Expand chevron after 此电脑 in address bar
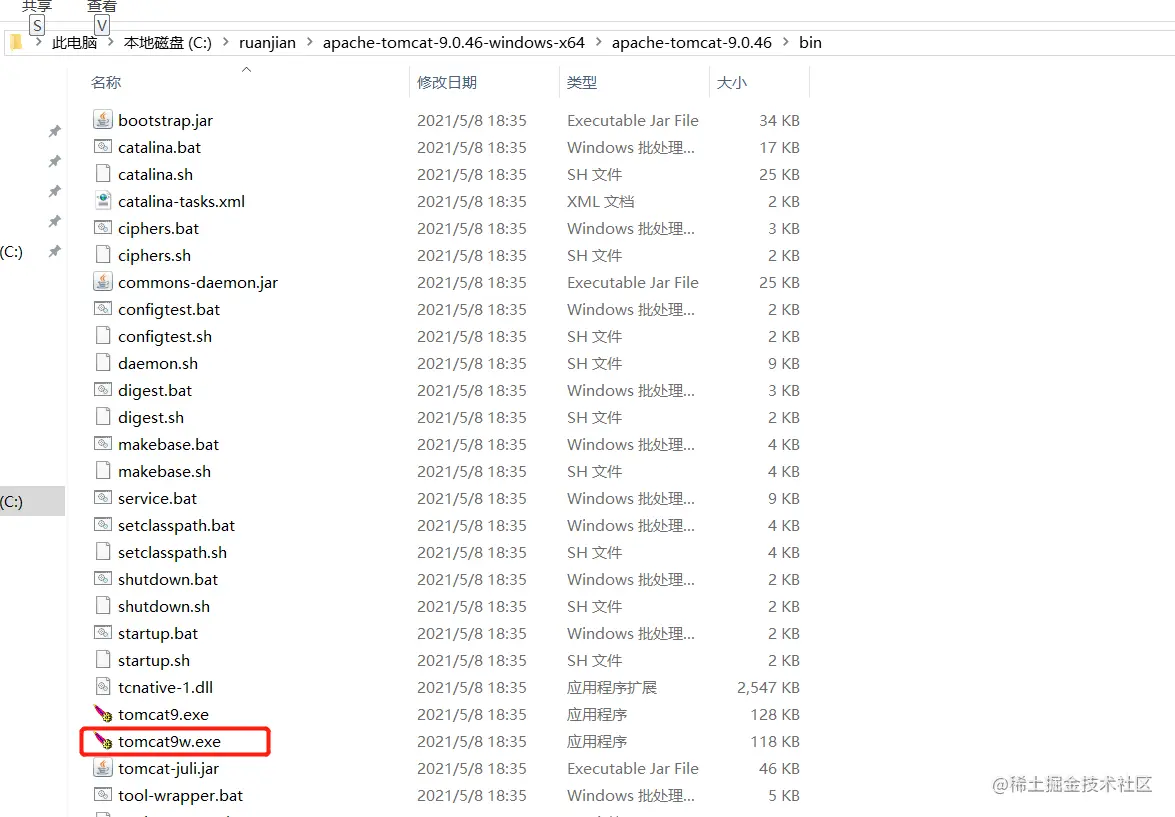This screenshot has height=817, width=1175. (x=110, y=42)
